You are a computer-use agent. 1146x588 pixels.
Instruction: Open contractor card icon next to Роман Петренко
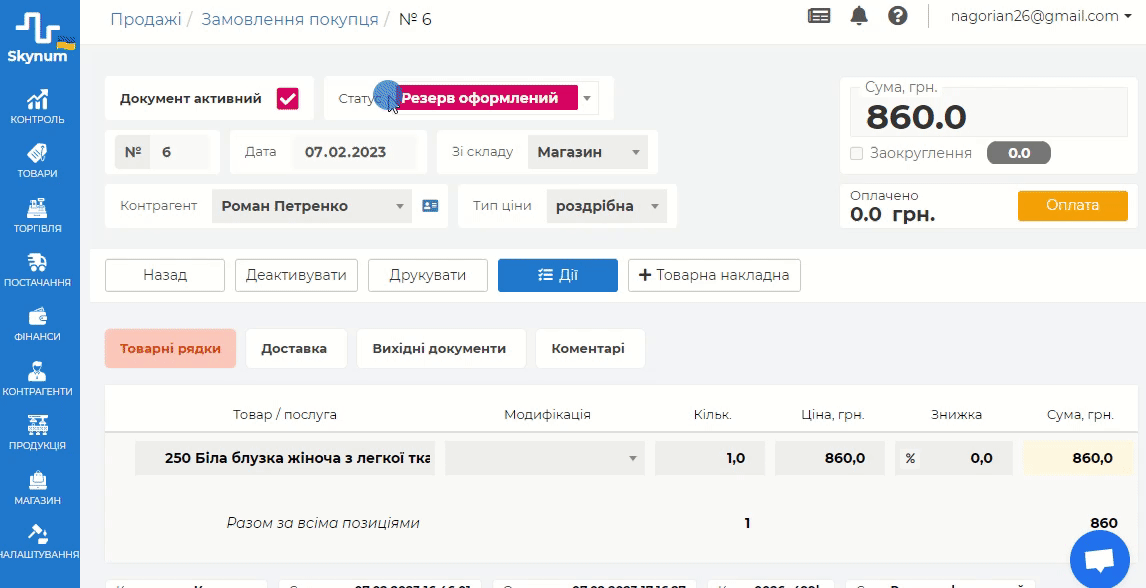pos(430,206)
